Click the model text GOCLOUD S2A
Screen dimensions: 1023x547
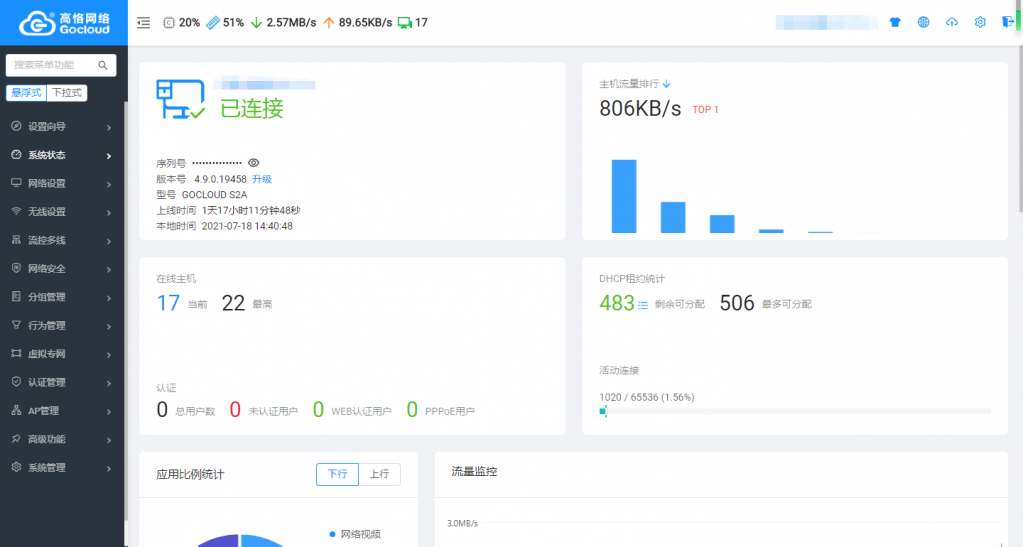(214, 195)
